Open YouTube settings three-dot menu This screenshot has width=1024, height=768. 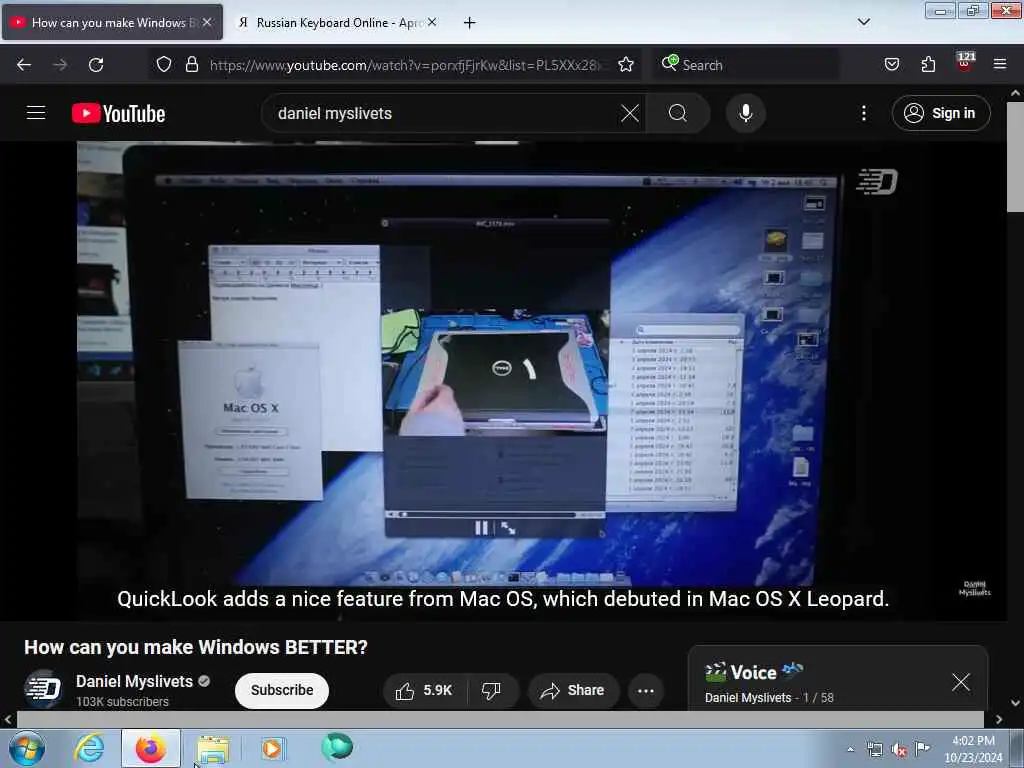coord(863,113)
